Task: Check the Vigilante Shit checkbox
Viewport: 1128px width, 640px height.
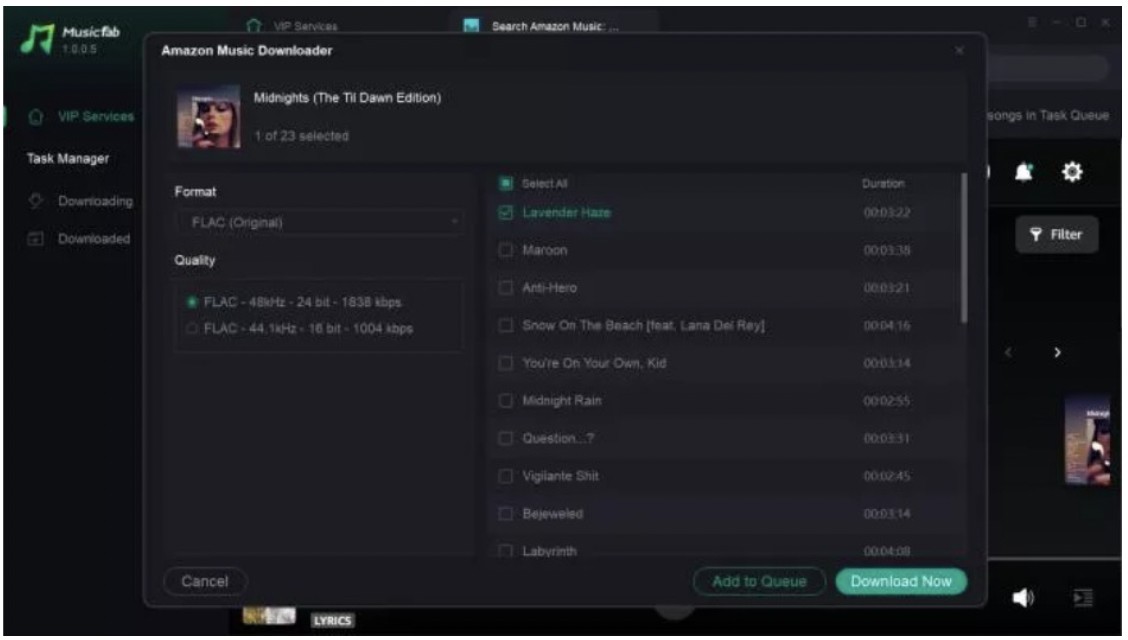Action: click(x=506, y=476)
